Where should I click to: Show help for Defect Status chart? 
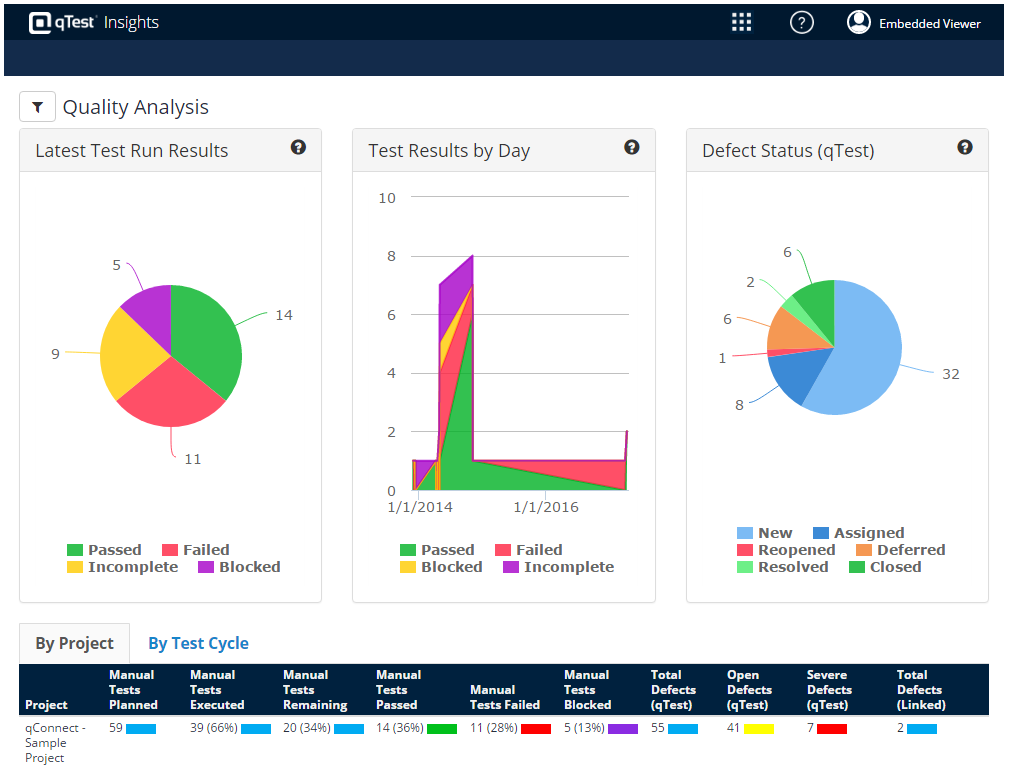(x=965, y=147)
